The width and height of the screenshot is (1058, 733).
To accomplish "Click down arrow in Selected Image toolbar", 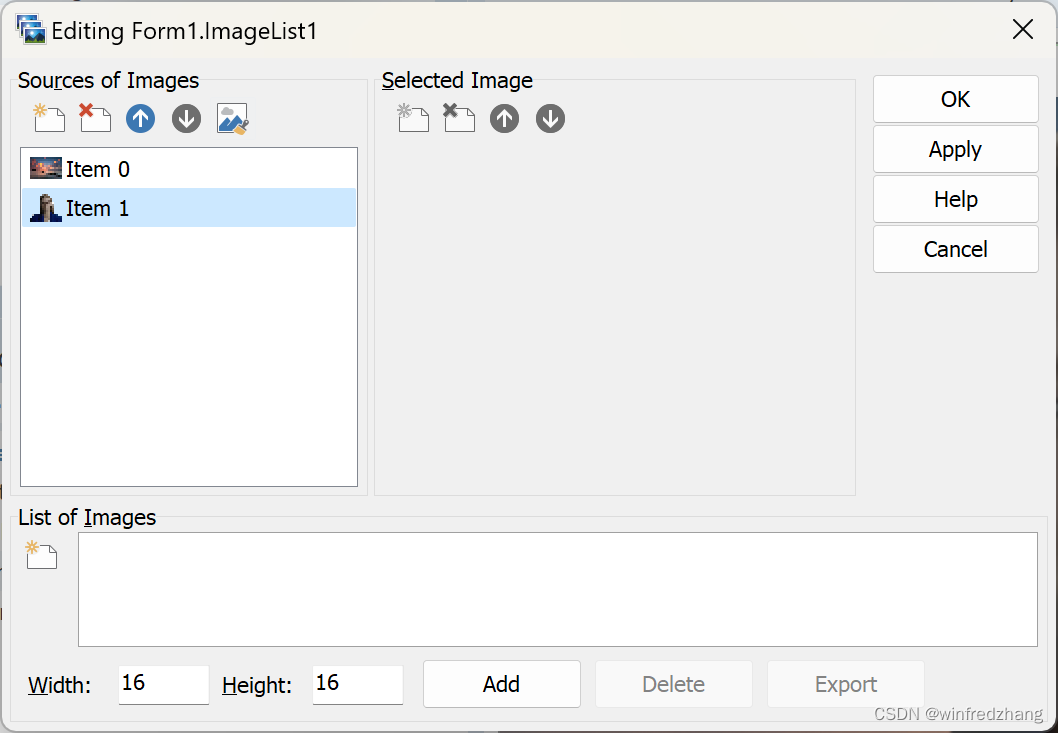I will click(550, 119).
